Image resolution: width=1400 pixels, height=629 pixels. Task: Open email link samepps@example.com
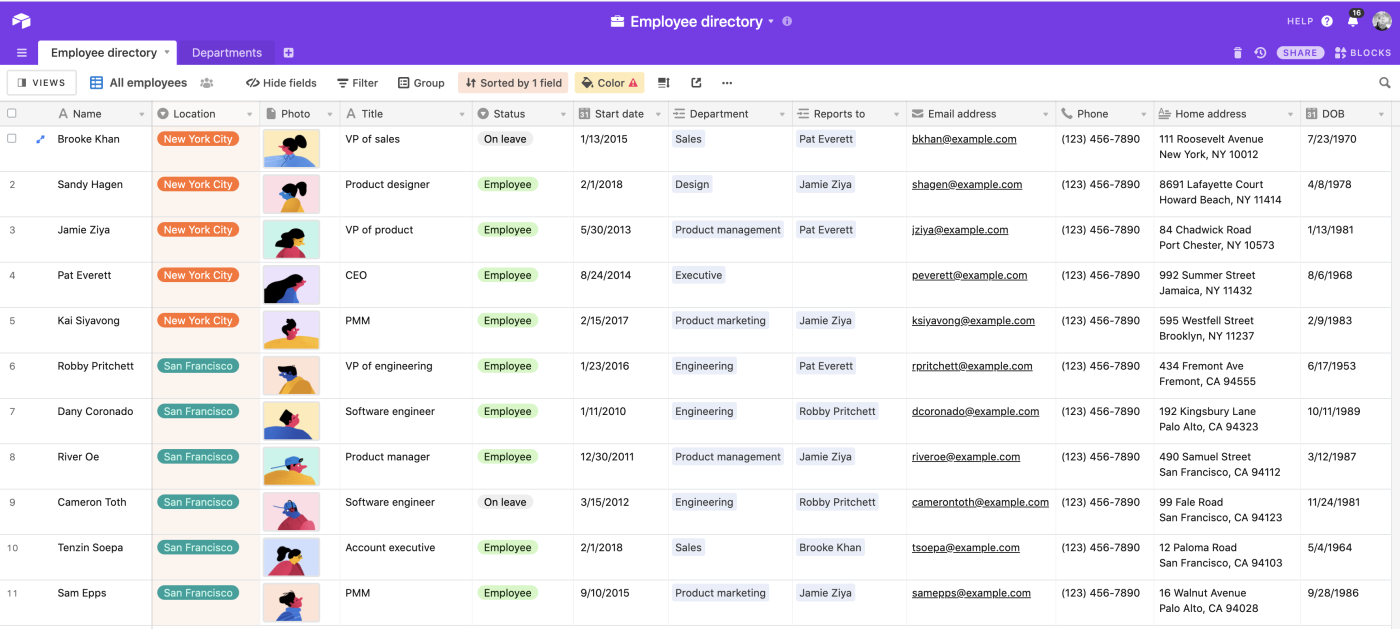click(971, 593)
